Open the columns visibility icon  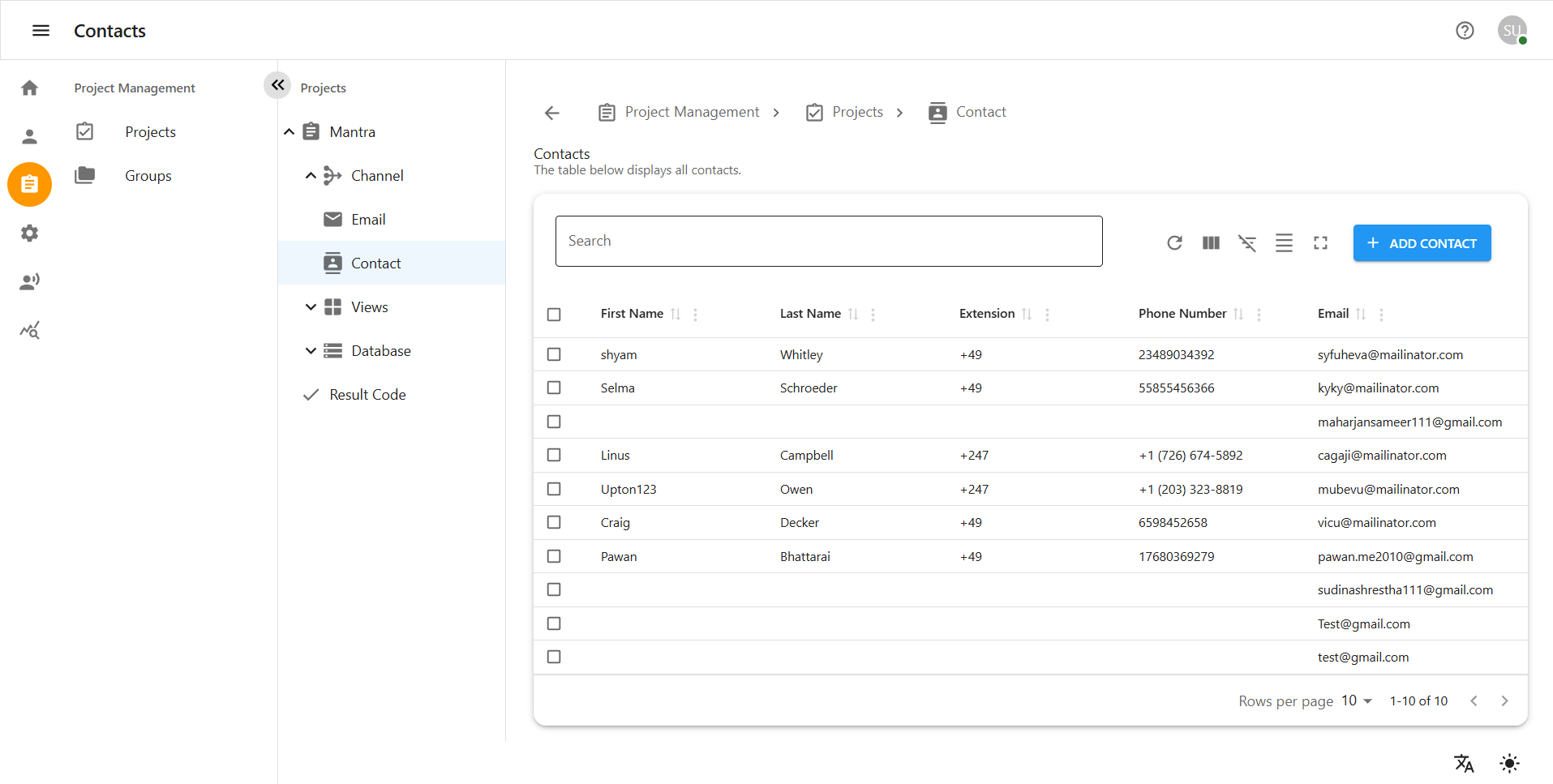(x=1210, y=242)
